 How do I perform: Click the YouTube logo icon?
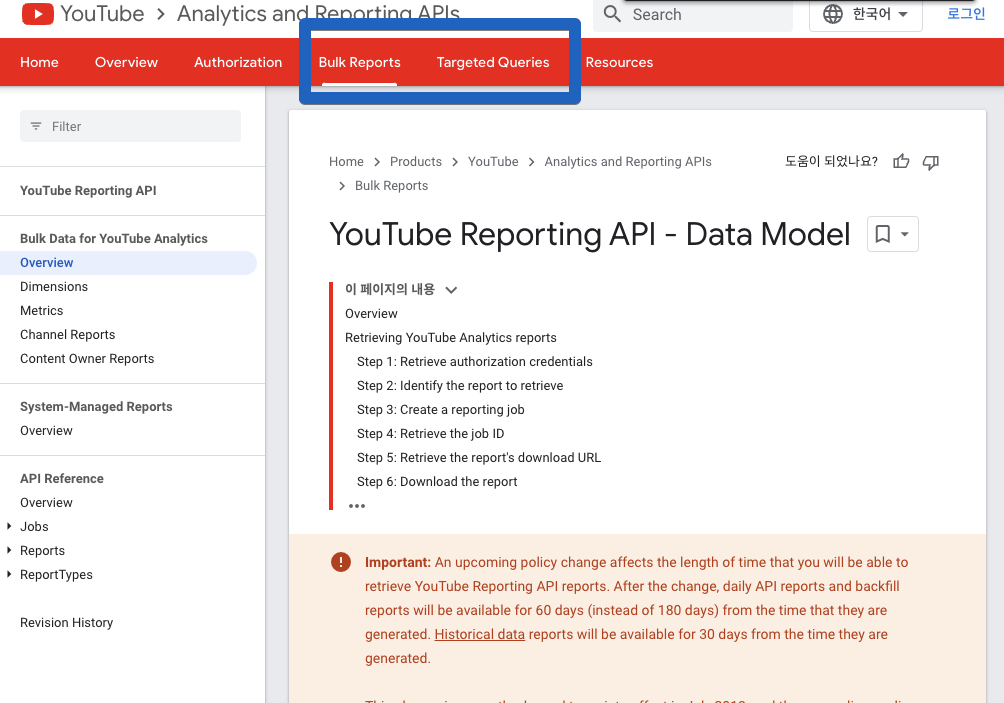pos(38,13)
